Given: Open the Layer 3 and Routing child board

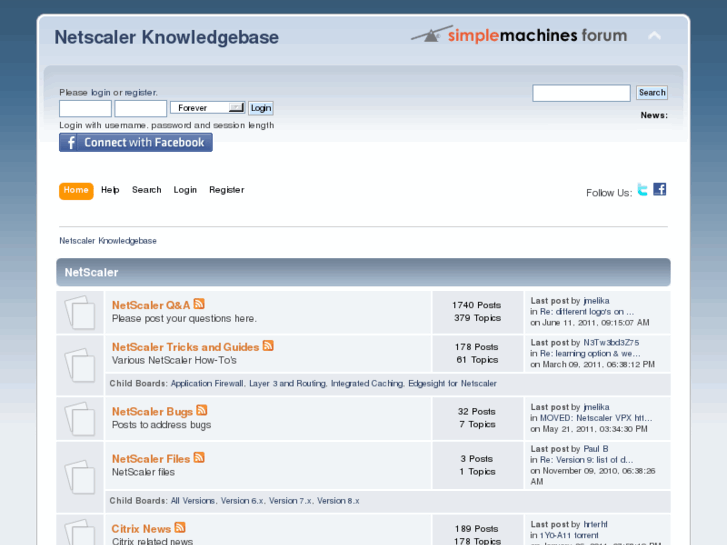Looking at the screenshot, I should click(x=287, y=384).
